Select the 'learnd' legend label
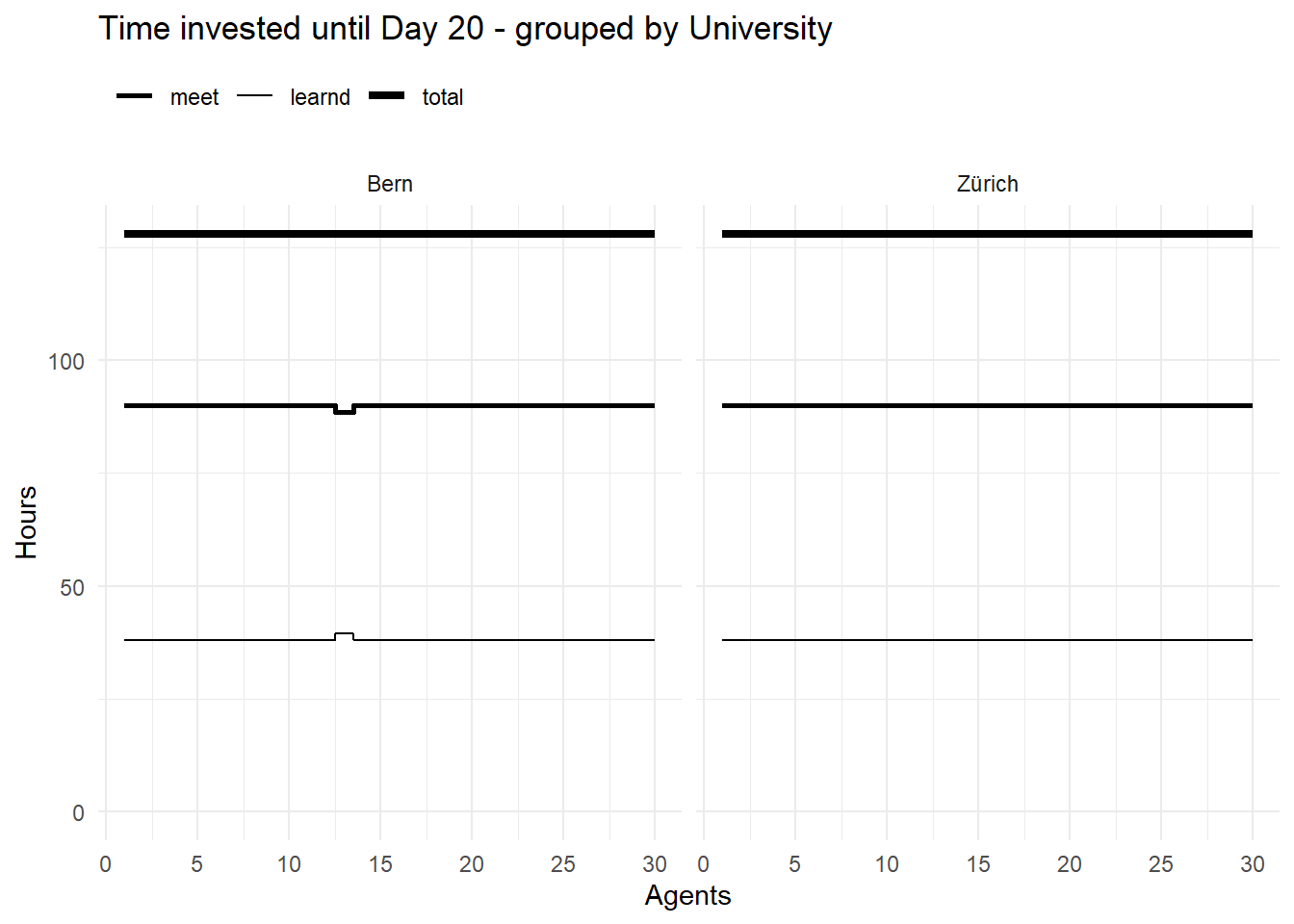This screenshot has height=924, width=1294. 320,97
